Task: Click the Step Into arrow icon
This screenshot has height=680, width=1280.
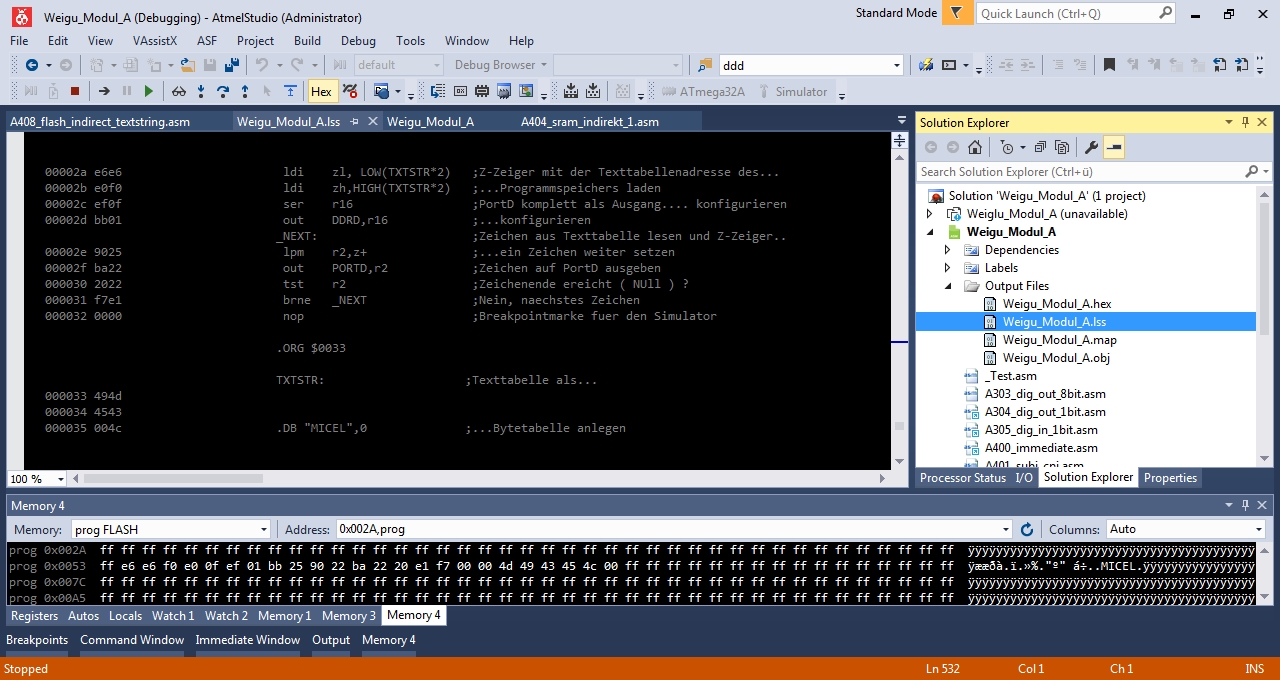Action: point(201,91)
